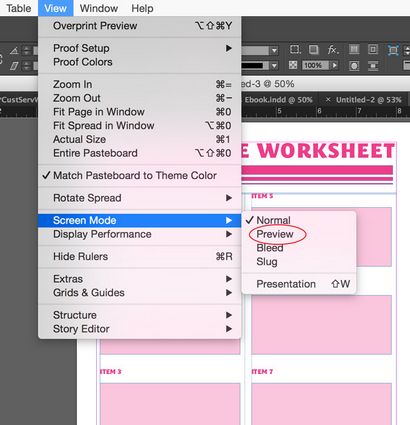Click the circular text wrap icon
The width and height of the screenshot is (410, 425).
pos(354,66)
